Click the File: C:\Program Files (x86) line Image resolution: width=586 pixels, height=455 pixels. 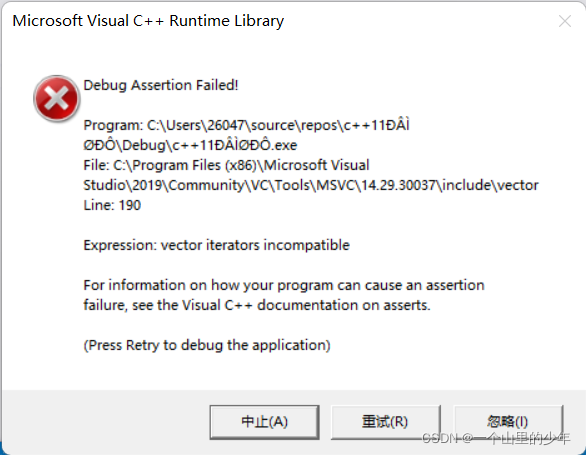click(x=226, y=165)
